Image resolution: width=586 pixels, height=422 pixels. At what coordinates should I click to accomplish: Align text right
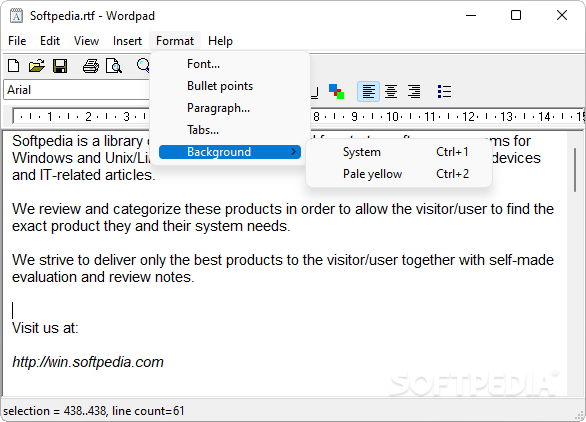point(414,92)
